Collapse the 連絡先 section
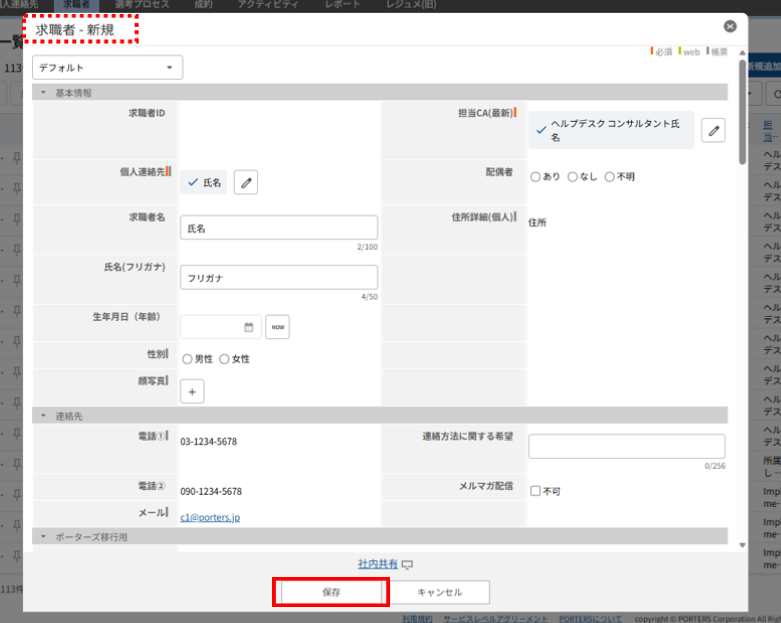 pos(44,415)
